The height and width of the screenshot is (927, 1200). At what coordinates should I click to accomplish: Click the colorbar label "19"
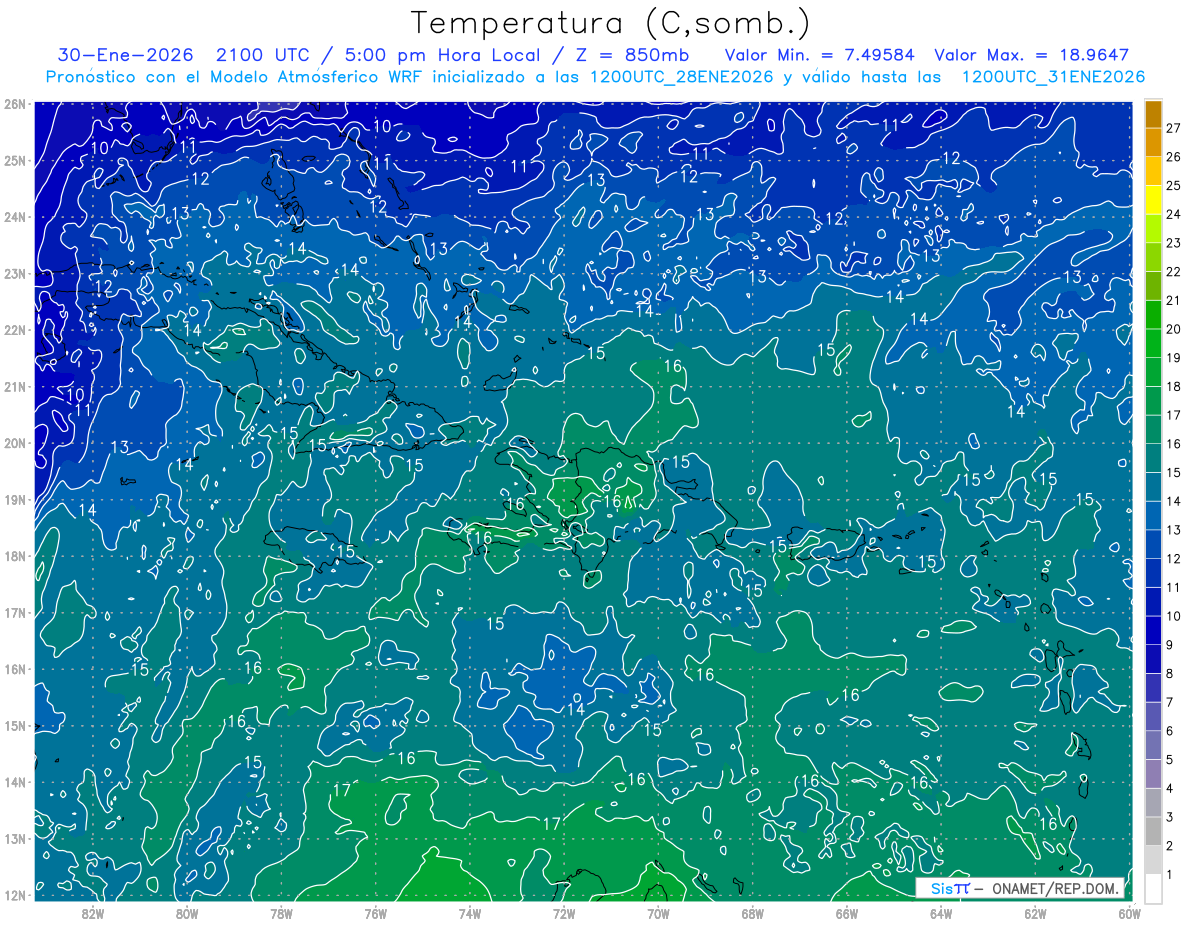click(1174, 358)
